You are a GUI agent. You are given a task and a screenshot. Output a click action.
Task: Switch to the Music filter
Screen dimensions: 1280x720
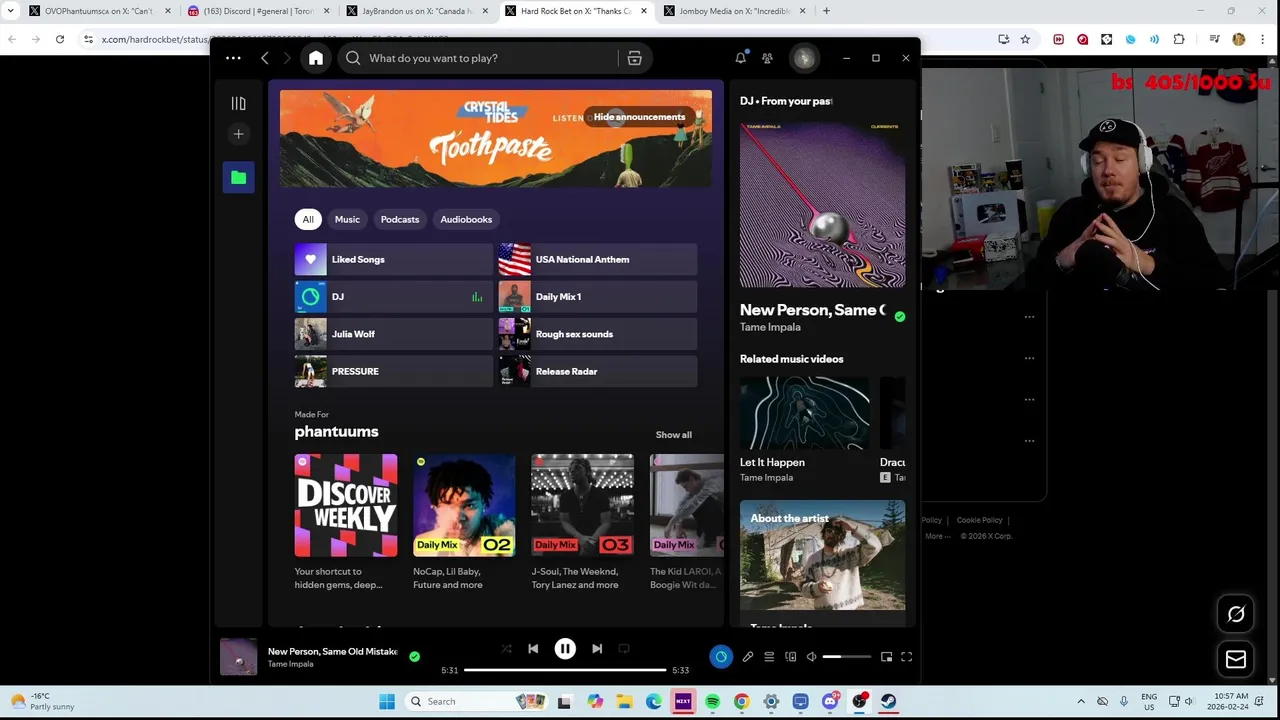[x=347, y=219]
